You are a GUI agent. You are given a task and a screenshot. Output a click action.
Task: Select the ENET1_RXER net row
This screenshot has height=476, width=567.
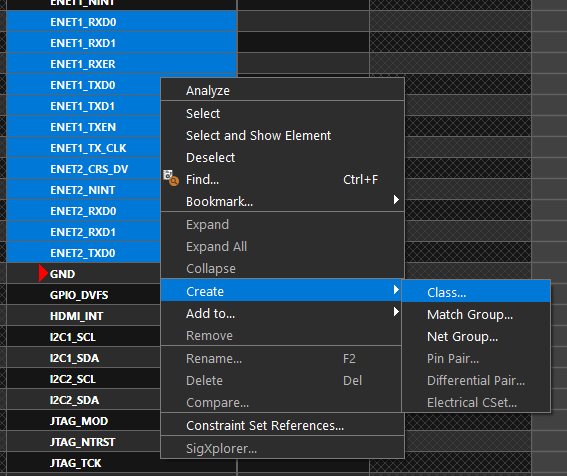click(x=122, y=64)
